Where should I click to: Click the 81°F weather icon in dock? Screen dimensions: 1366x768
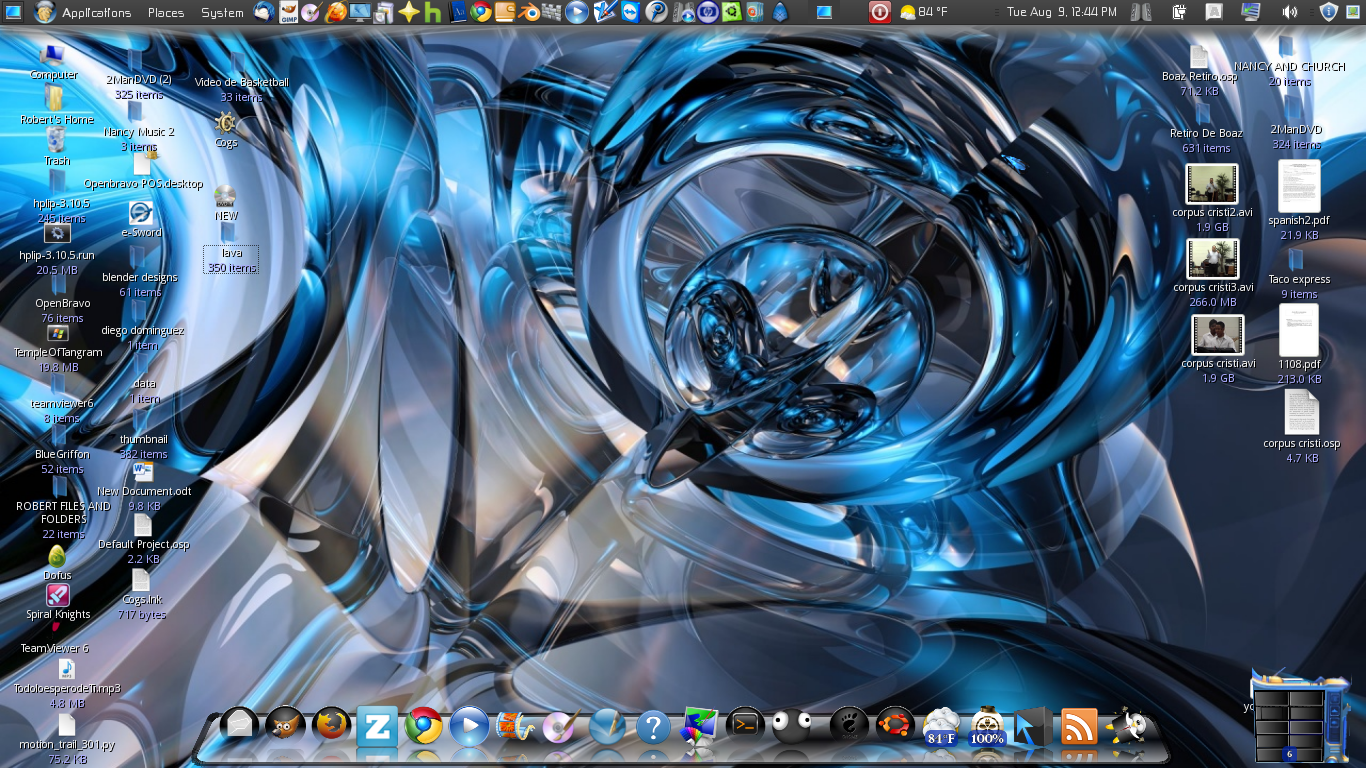[x=941, y=726]
